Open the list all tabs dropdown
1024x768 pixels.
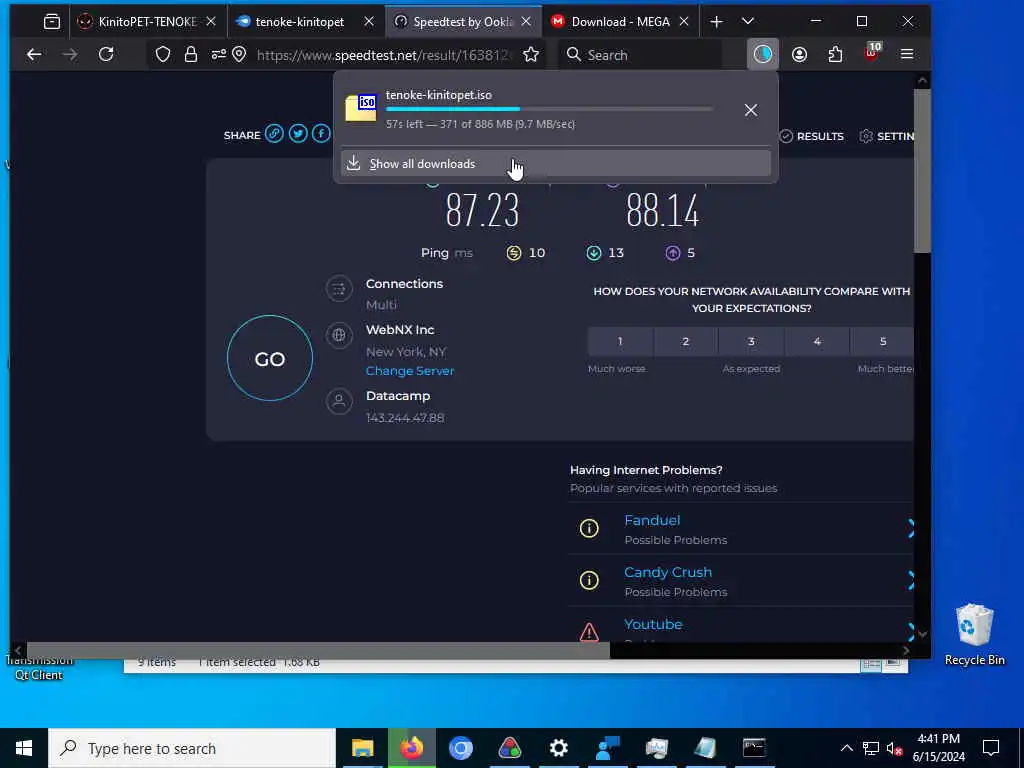(x=748, y=22)
